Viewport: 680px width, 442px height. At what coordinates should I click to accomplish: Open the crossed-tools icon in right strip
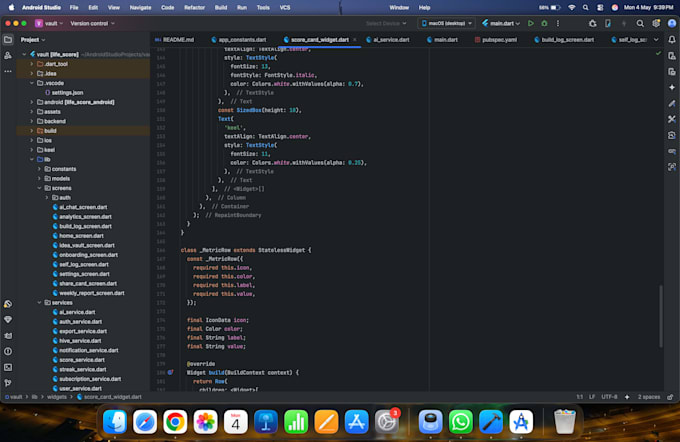tap(672, 119)
